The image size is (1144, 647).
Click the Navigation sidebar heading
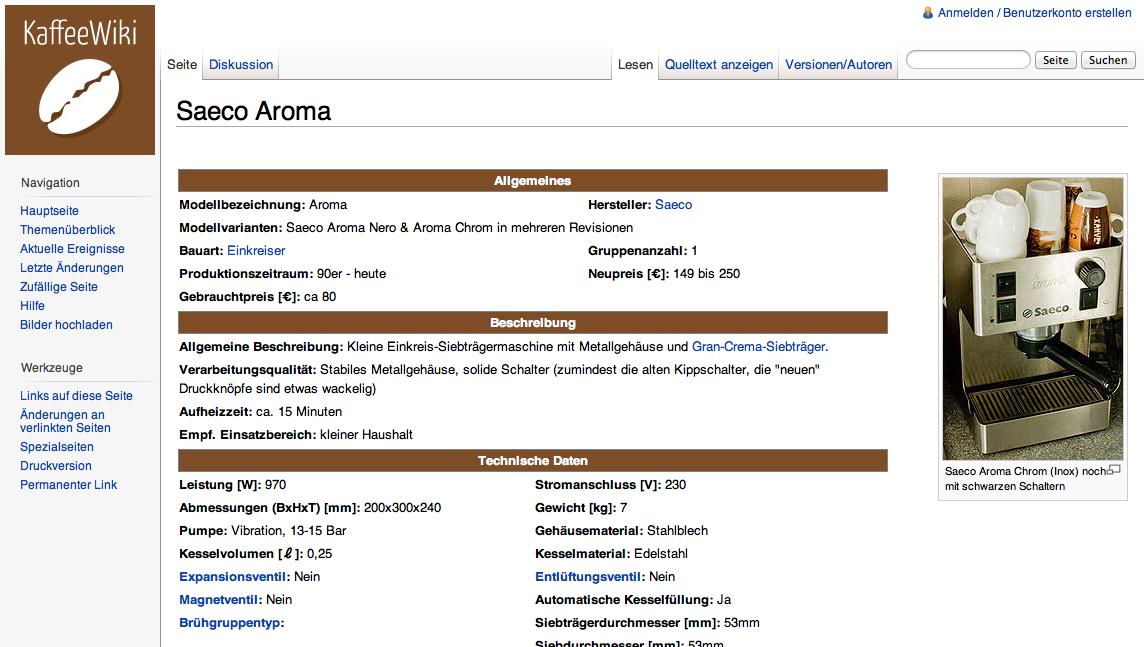point(50,183)
